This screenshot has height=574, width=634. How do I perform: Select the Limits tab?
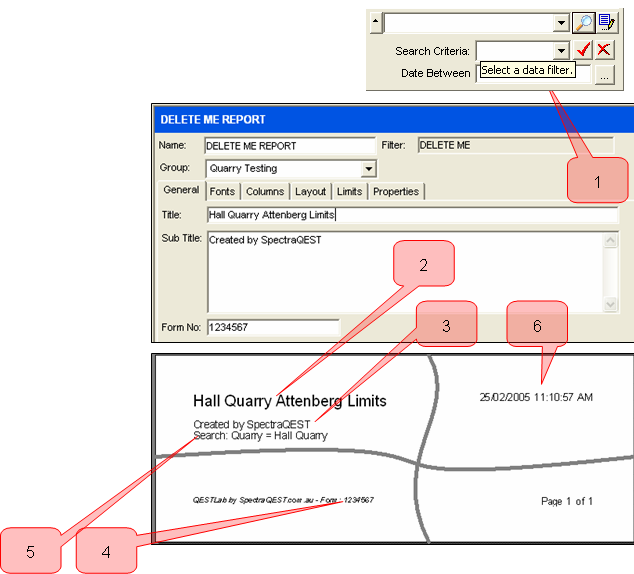click(x=349, y=191)
